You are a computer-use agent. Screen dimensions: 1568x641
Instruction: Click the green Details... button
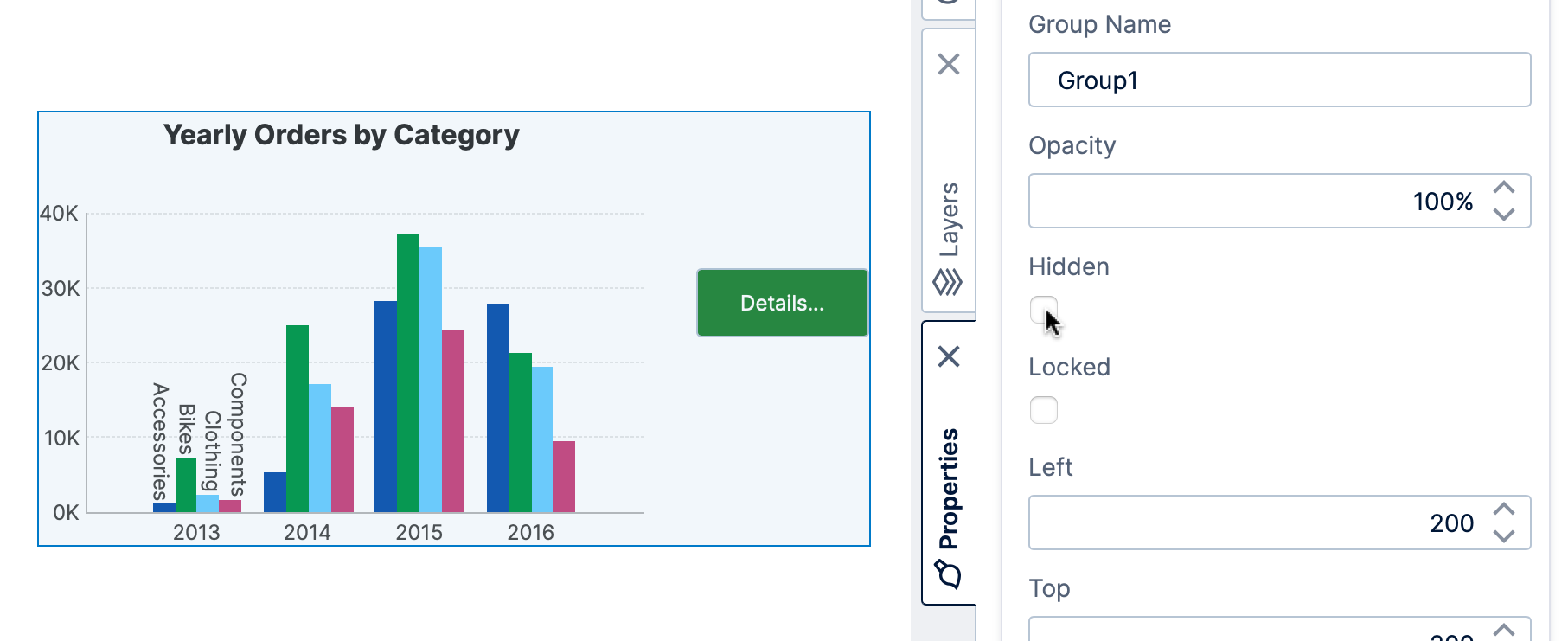point(781,302)
